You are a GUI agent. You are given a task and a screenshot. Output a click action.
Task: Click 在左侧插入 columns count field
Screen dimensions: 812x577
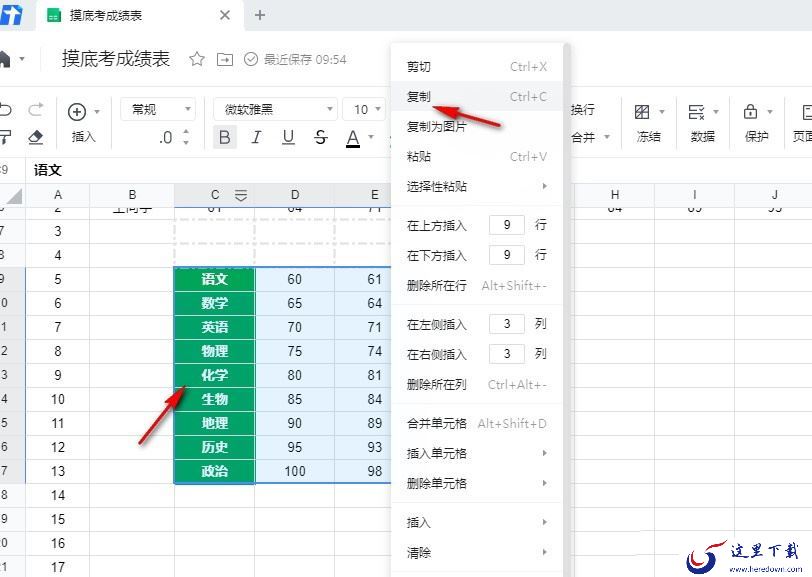(507, 324)
